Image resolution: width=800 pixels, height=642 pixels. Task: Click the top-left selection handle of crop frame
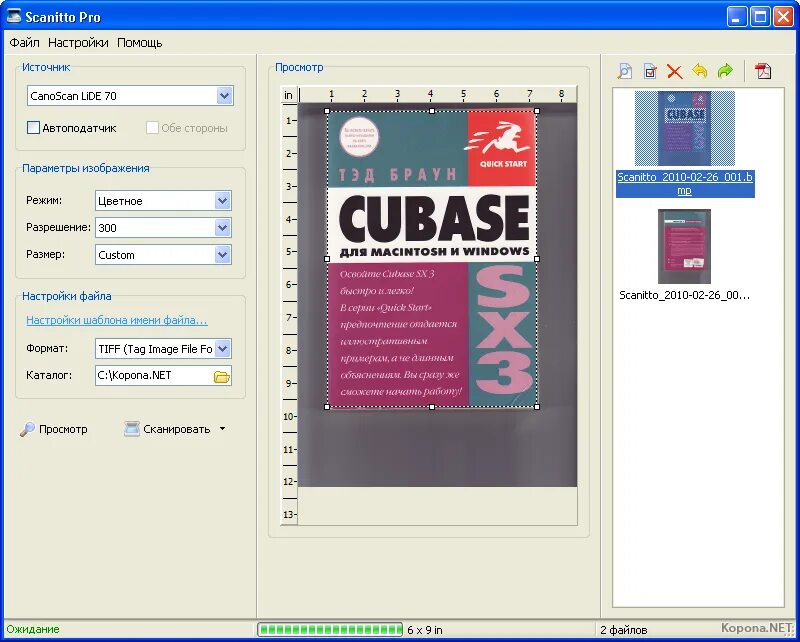327,111
